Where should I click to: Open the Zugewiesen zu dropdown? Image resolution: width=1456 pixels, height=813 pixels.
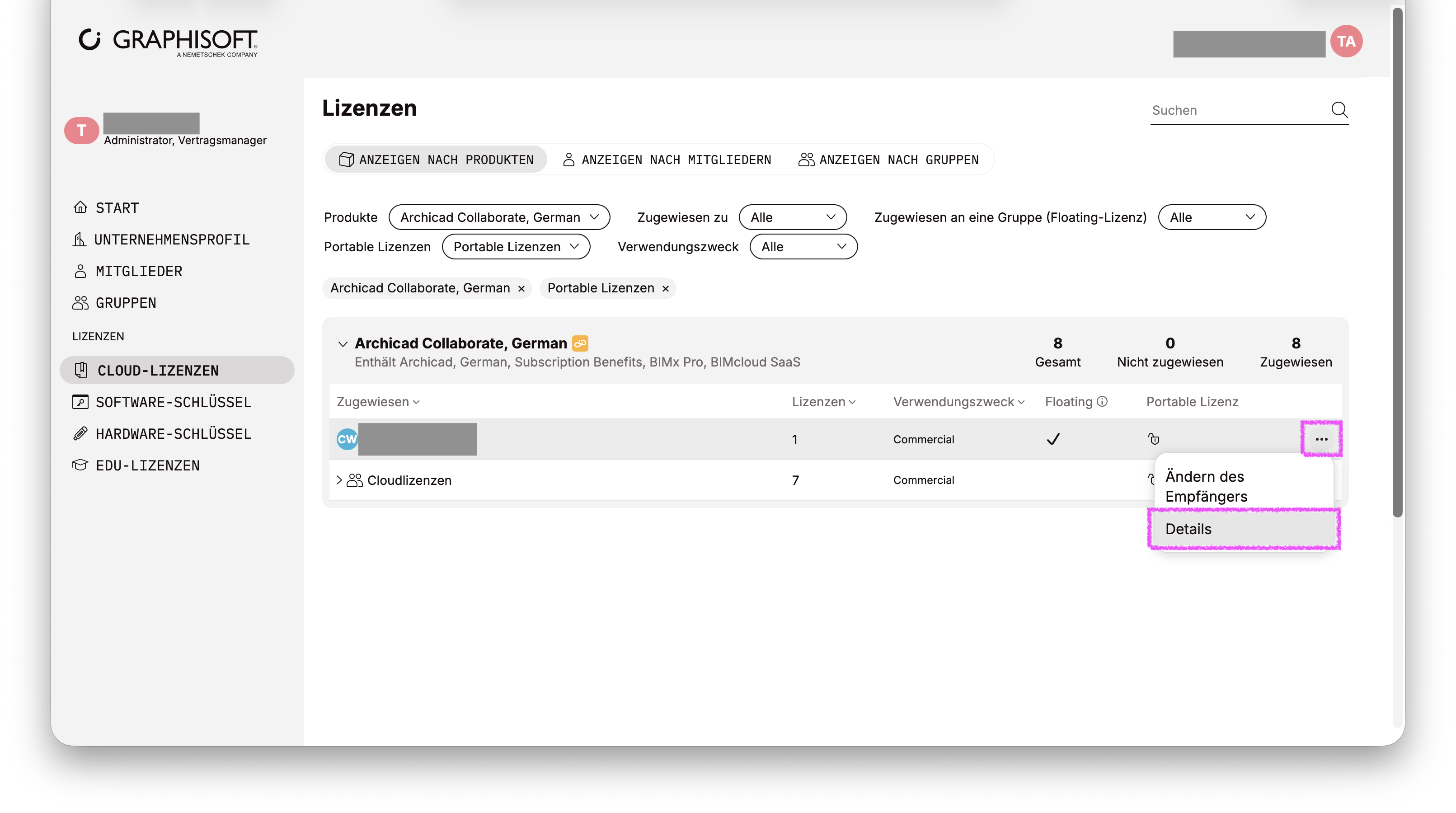(793, 217)
